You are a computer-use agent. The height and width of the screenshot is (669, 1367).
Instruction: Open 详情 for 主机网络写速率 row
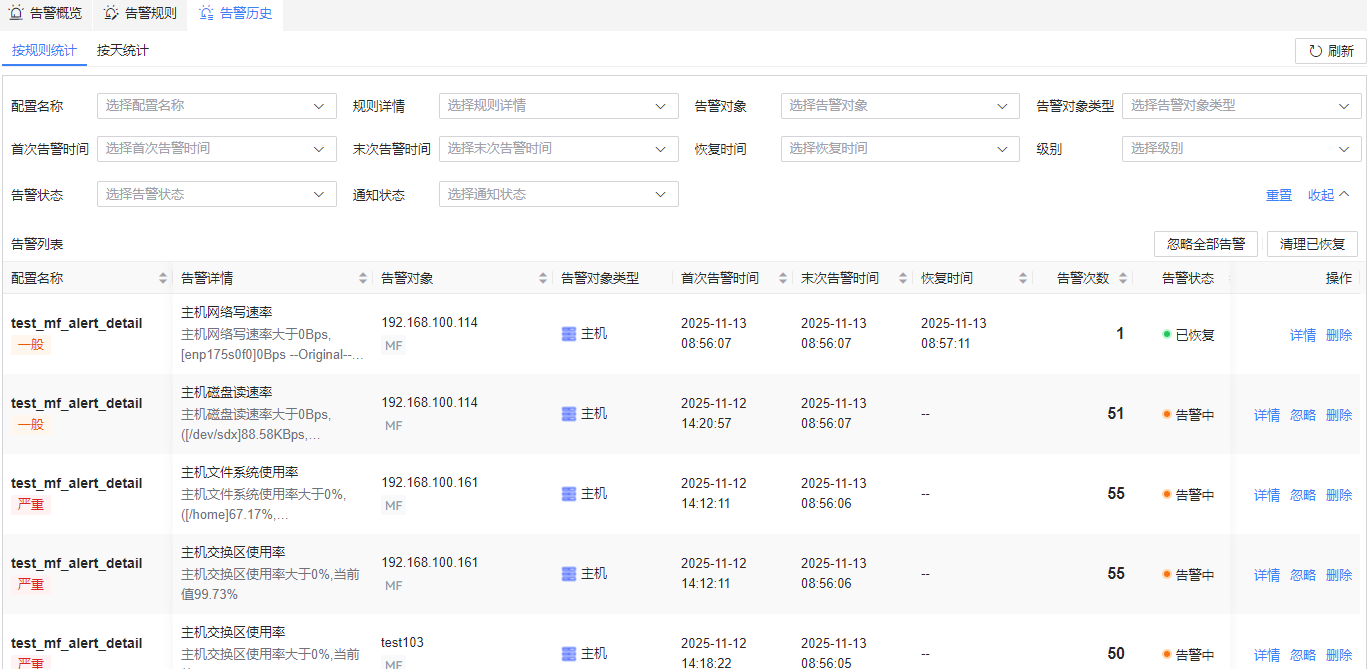(x=1303, y=335)
